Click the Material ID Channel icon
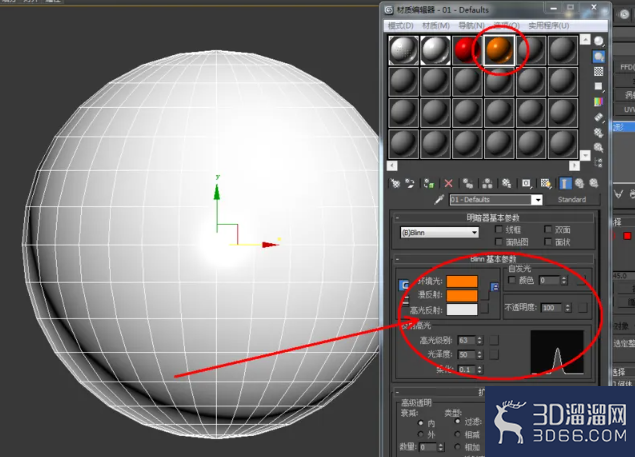The image size is (635, 457). [526, 184]
